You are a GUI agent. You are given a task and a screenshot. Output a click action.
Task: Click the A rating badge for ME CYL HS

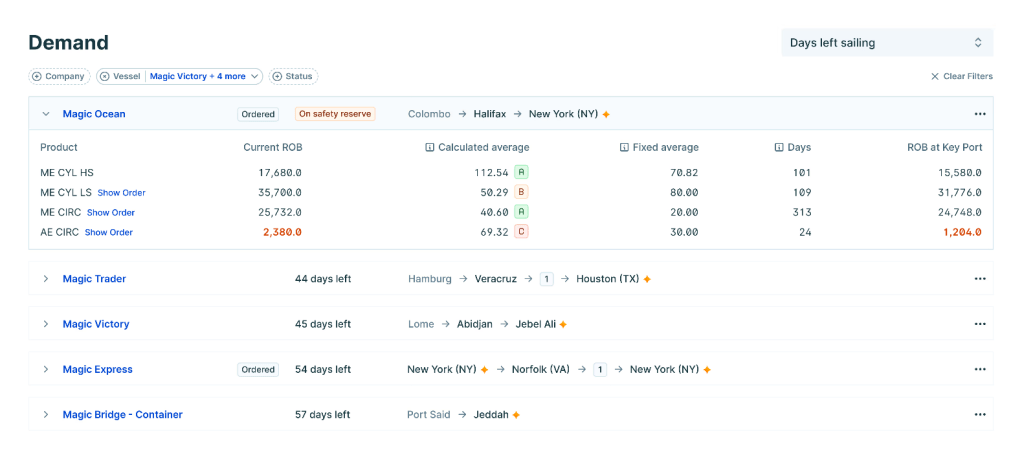point(521,173)
